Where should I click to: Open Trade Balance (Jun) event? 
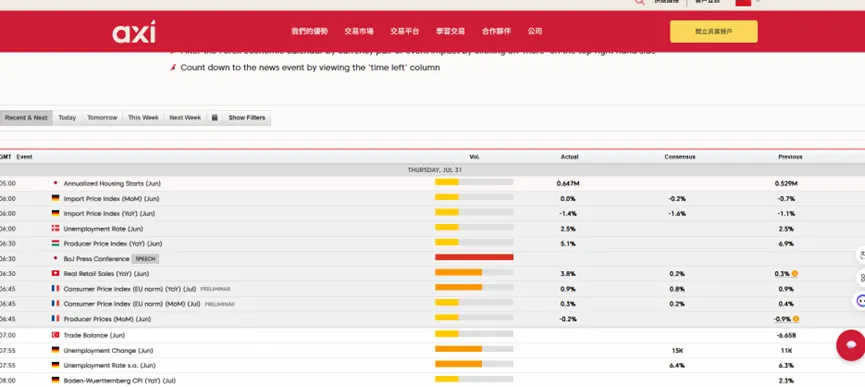pos(94,335)
